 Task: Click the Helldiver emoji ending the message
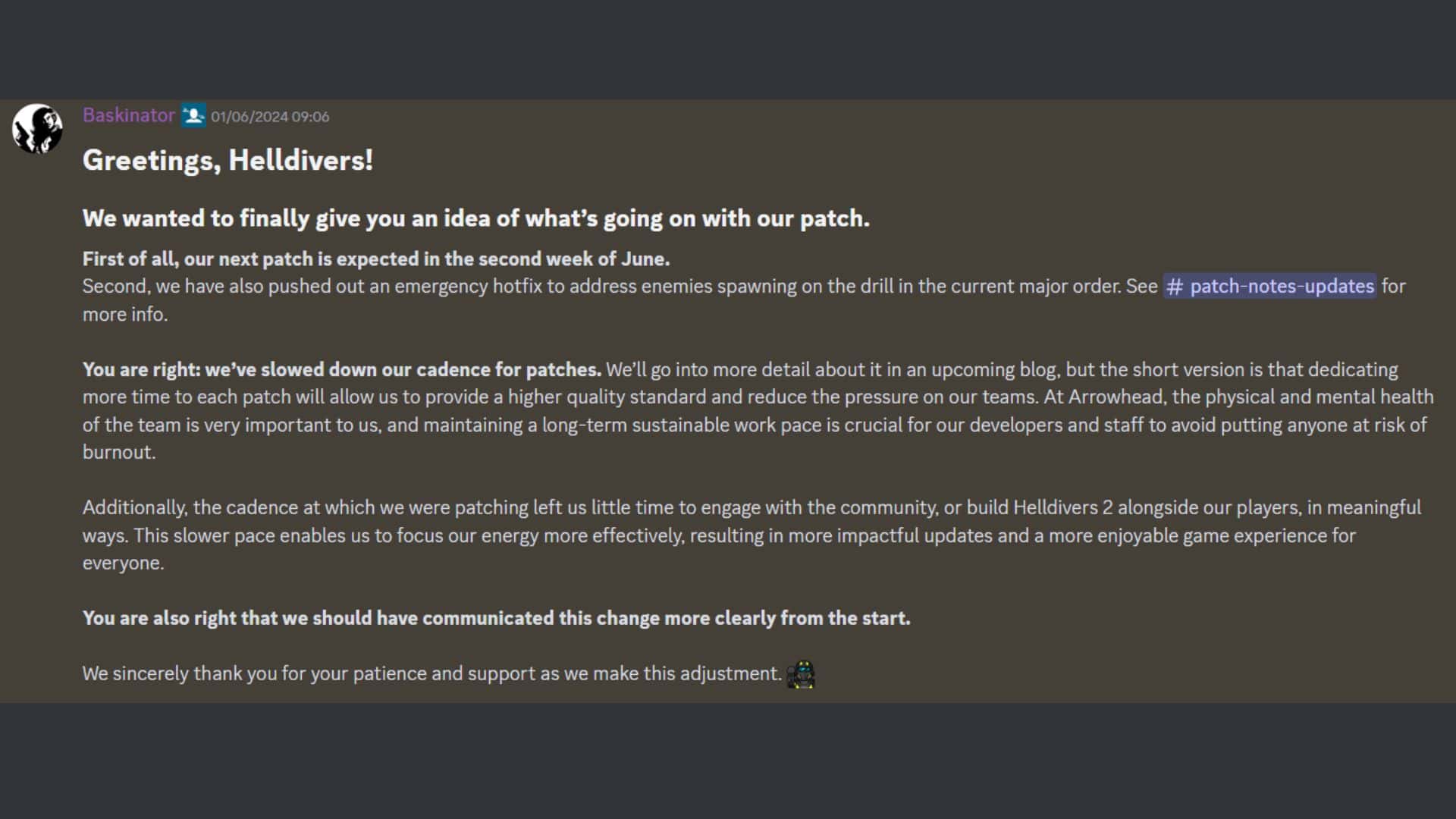click(801, 673)
